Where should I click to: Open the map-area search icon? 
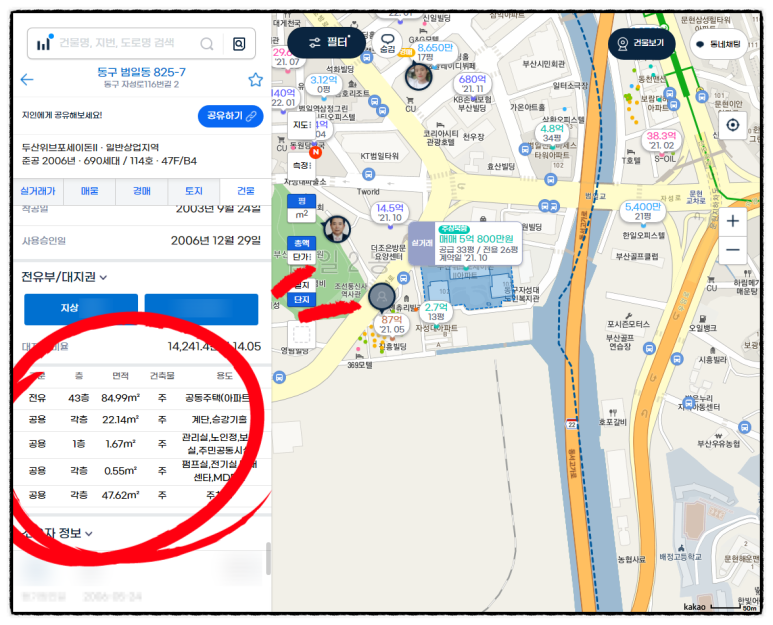tap(239, 44)
